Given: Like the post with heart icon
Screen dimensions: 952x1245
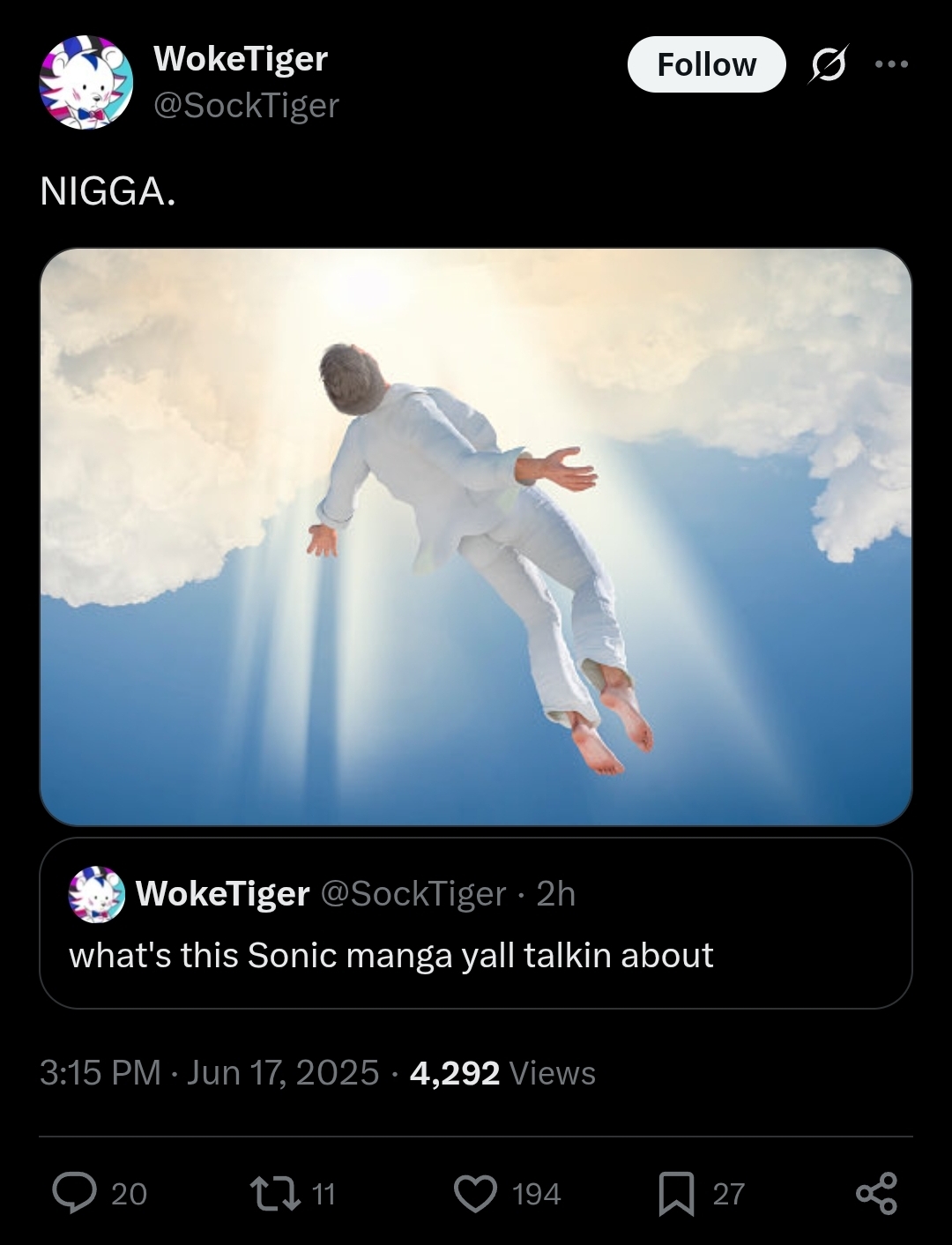Looking at the screenshot, I should [476, 1194].
